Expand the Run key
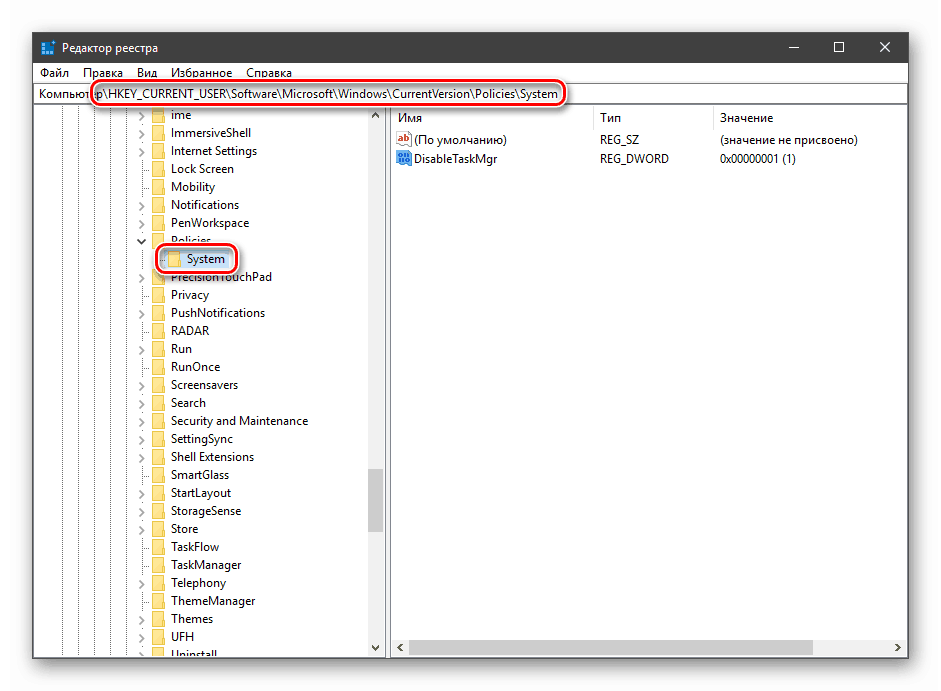Image resolution: width=941 pixels, height=691 pixels. tap(142, 349)
